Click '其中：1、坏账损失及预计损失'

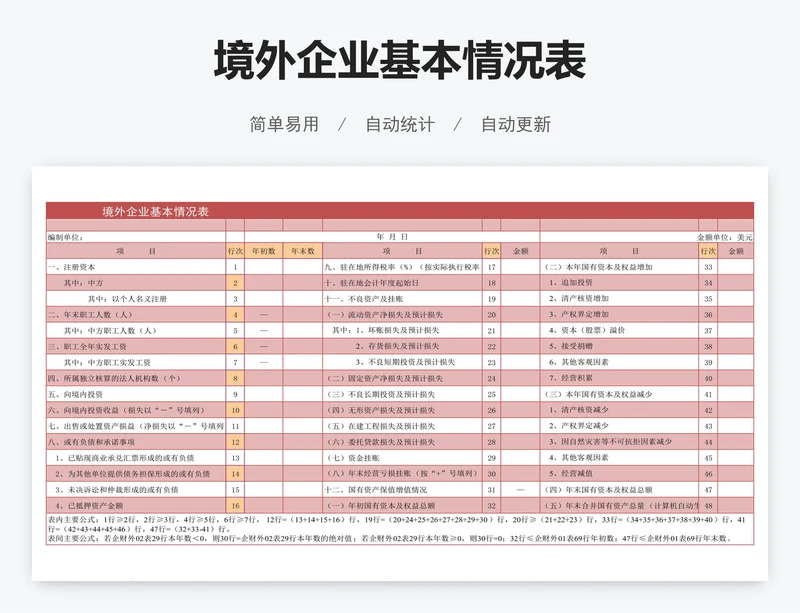click(402, 330)
